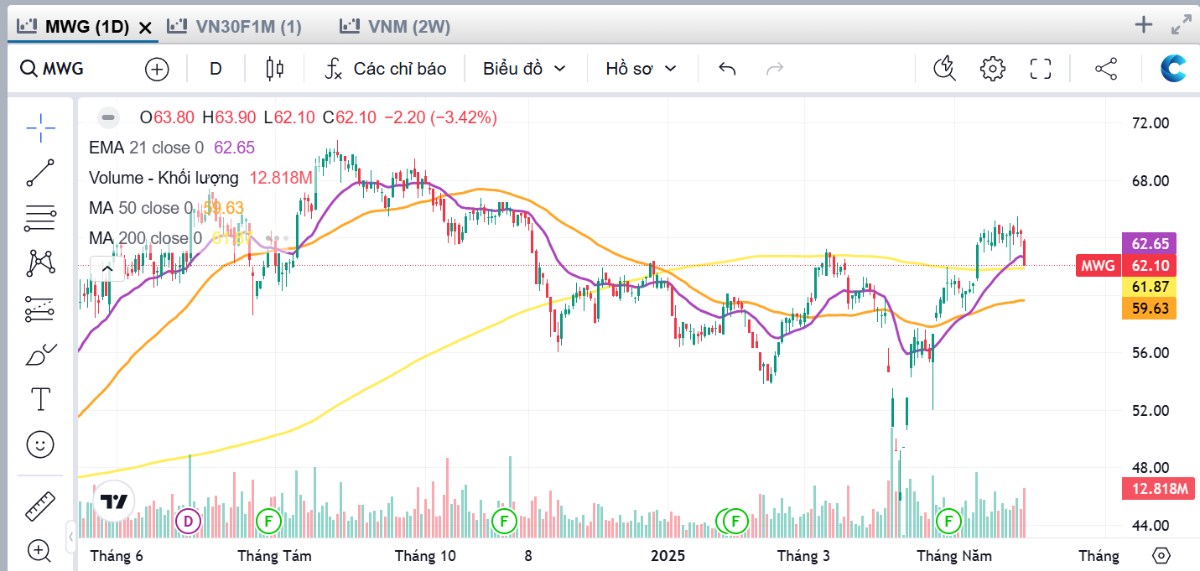Click the purple D dividend marker
The image size is (1200, 571).
click(x=188, y=521)
